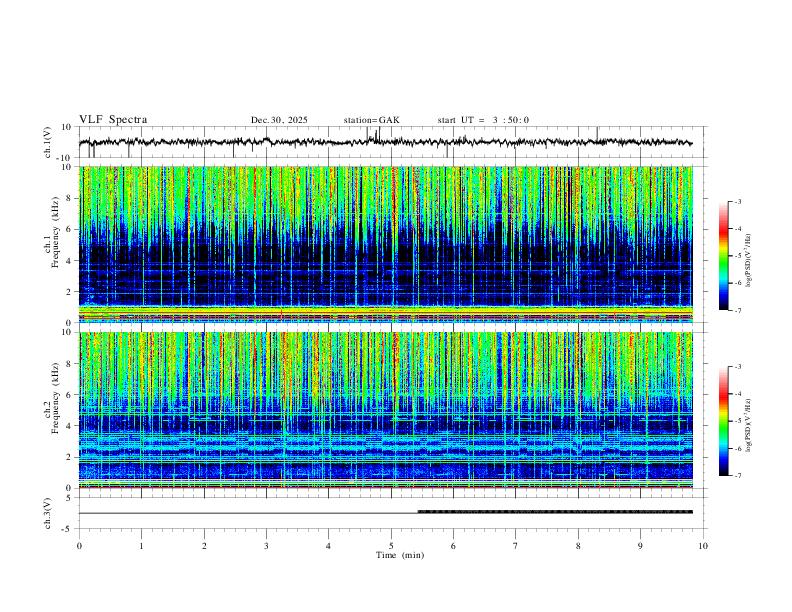Image resolution: width=792 pixels, height=612 pixels.
Task: Click the ch.1 PSD color scale bar
Action: coord(723,256)
